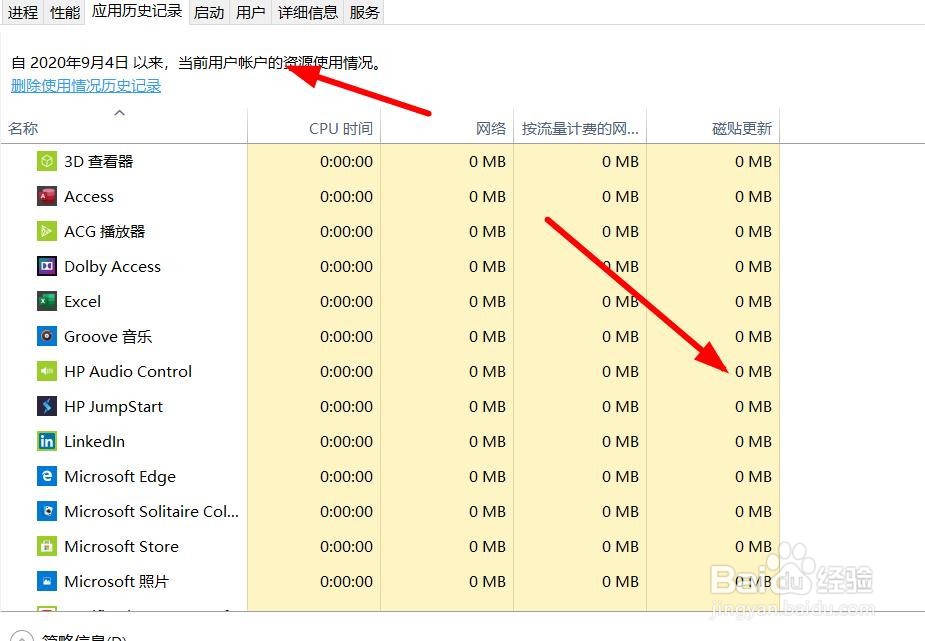Click 磁贴更新 value for HP JumpStart
Screen dimensions: 925x641
point(753,406)
